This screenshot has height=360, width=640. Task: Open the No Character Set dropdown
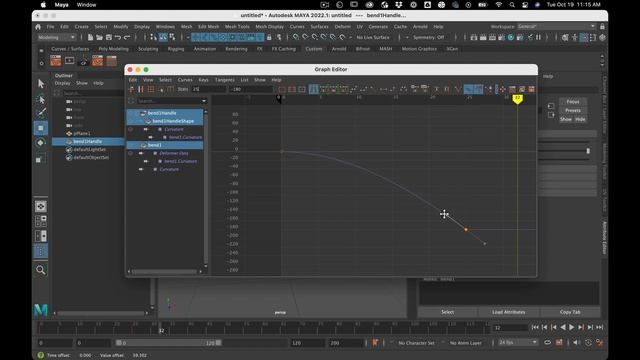[416, 343]
